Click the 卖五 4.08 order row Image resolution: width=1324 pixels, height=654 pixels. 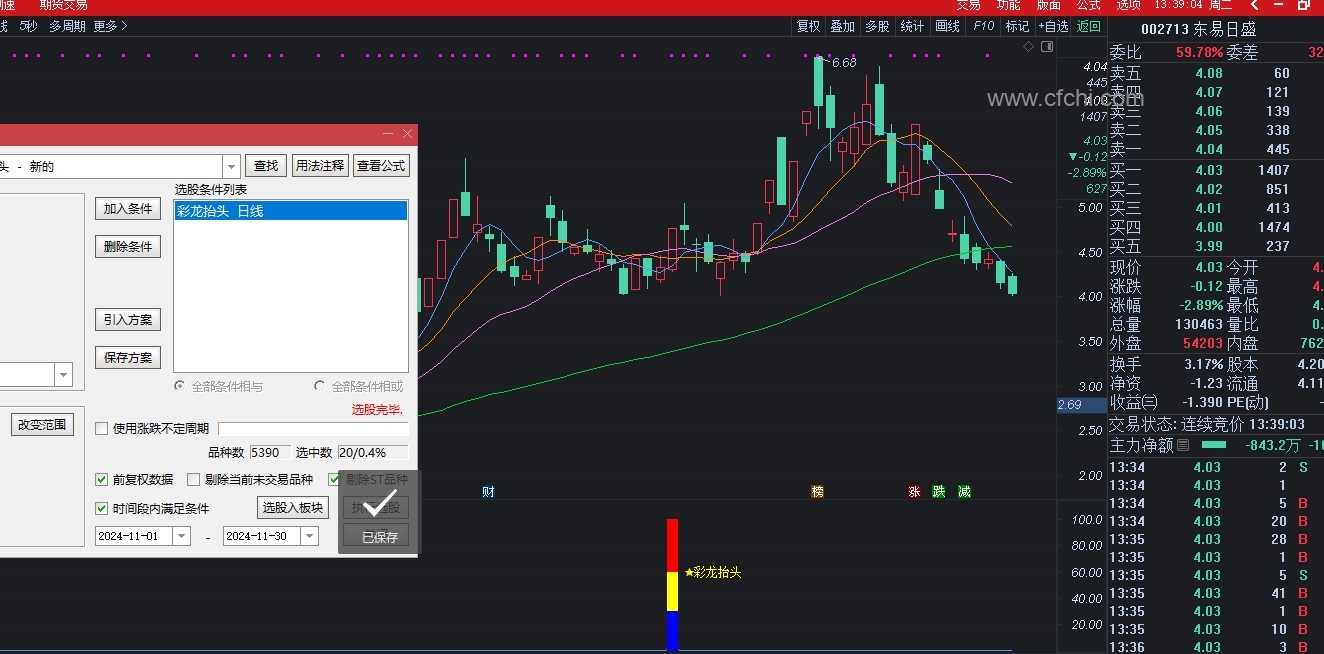point(1216,73)
